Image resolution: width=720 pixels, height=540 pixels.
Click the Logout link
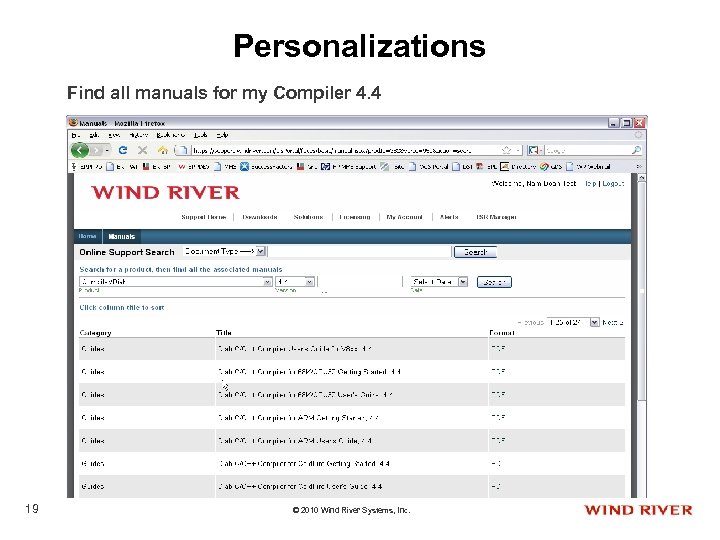613,183
